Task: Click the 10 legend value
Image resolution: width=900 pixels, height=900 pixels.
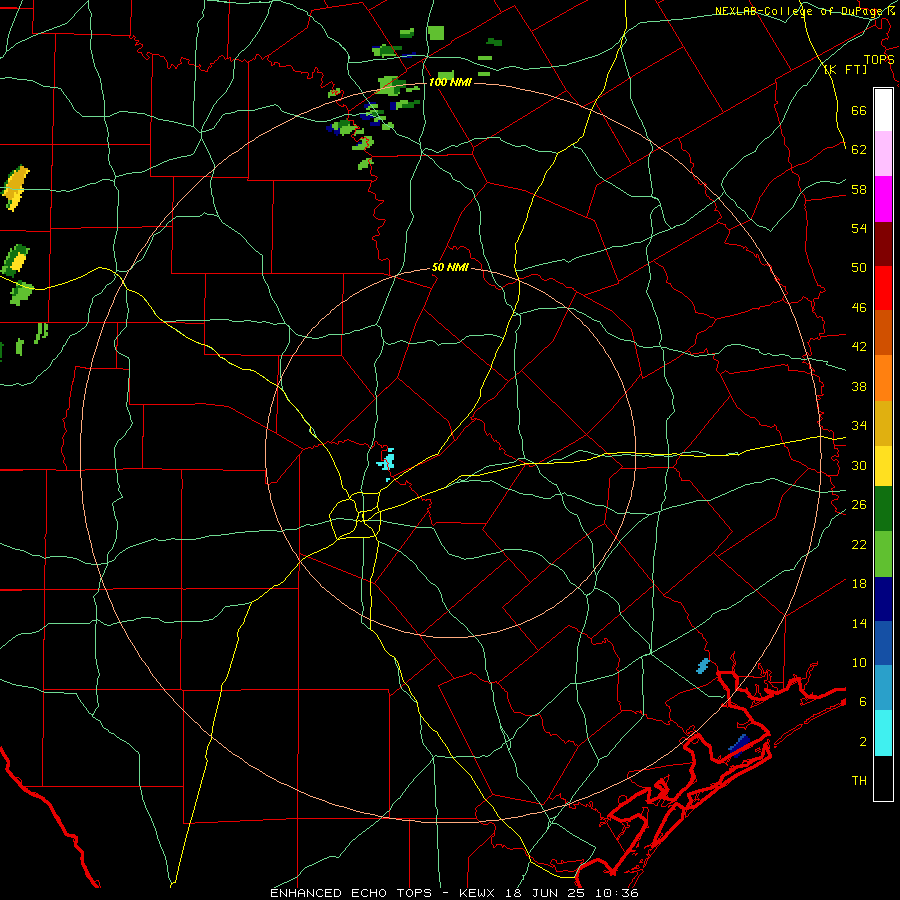Action: click(859, 663)
